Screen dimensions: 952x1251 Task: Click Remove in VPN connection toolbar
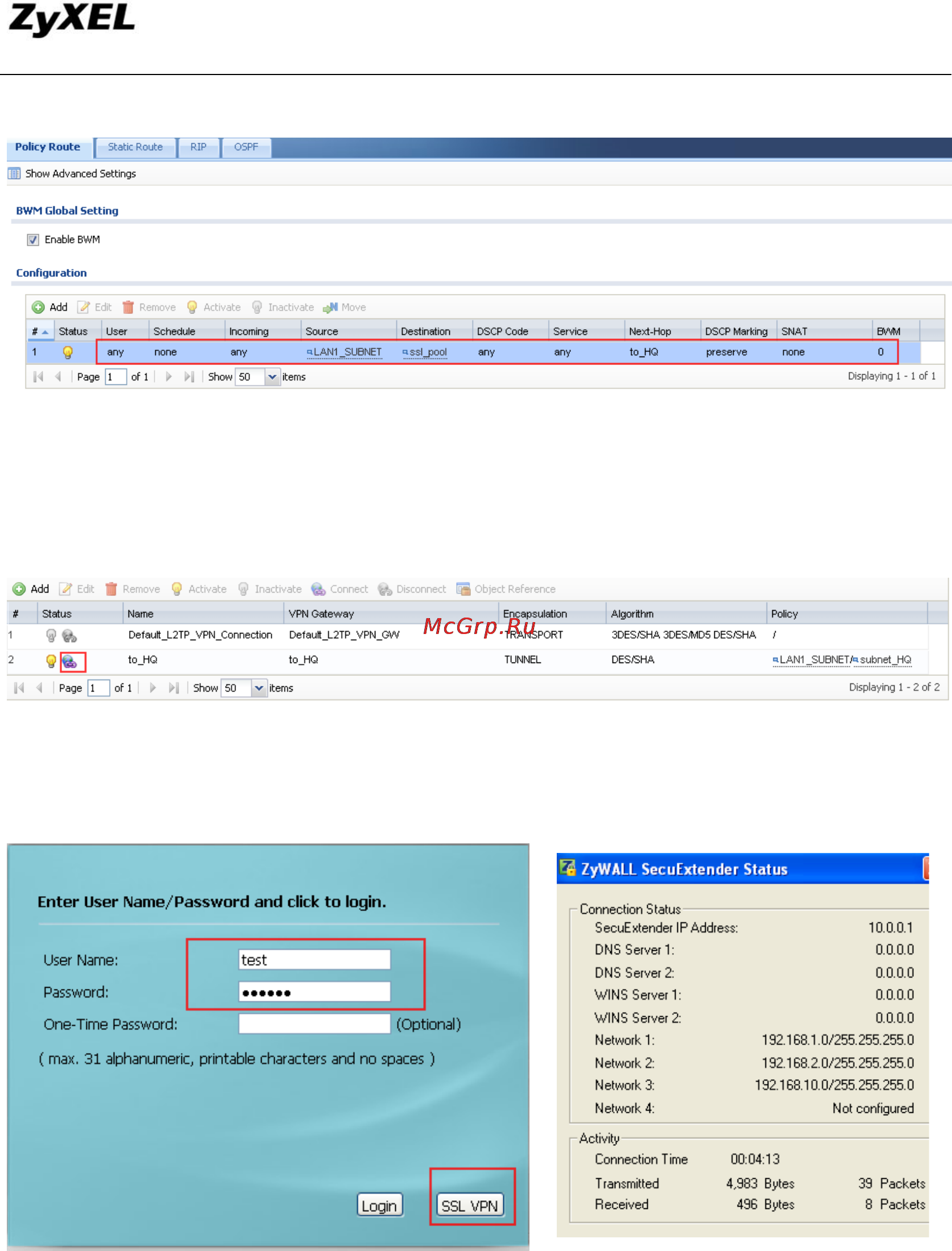pyautogui.click(x=133, y=589)
